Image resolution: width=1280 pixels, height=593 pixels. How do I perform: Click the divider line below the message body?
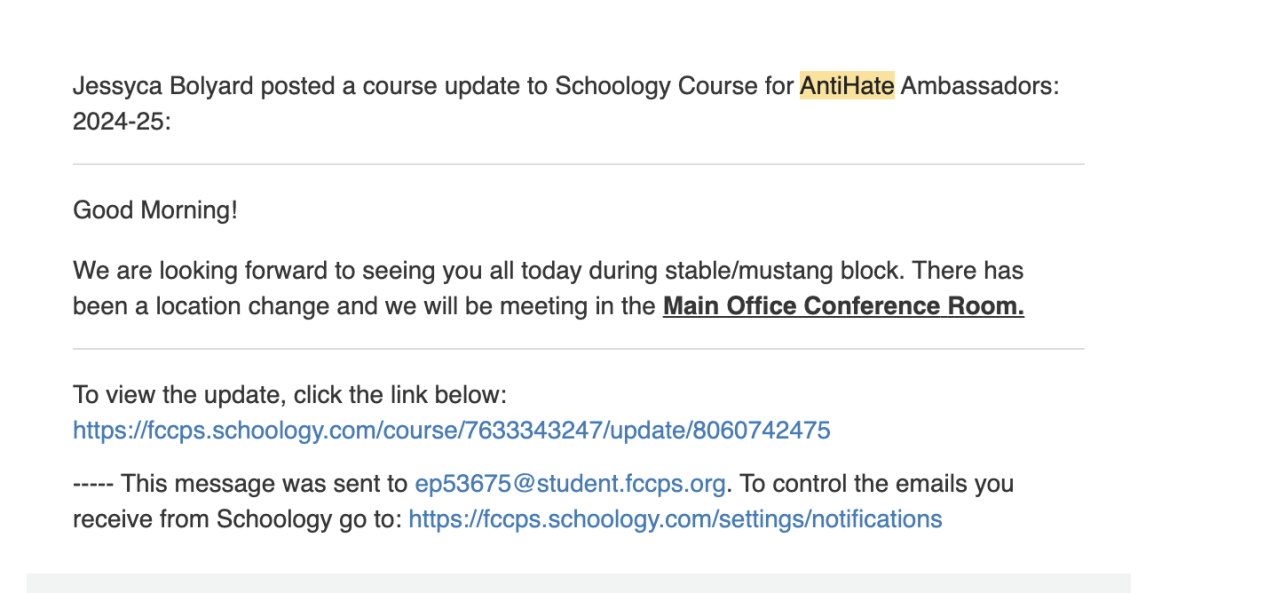click(x=578, y=349)
